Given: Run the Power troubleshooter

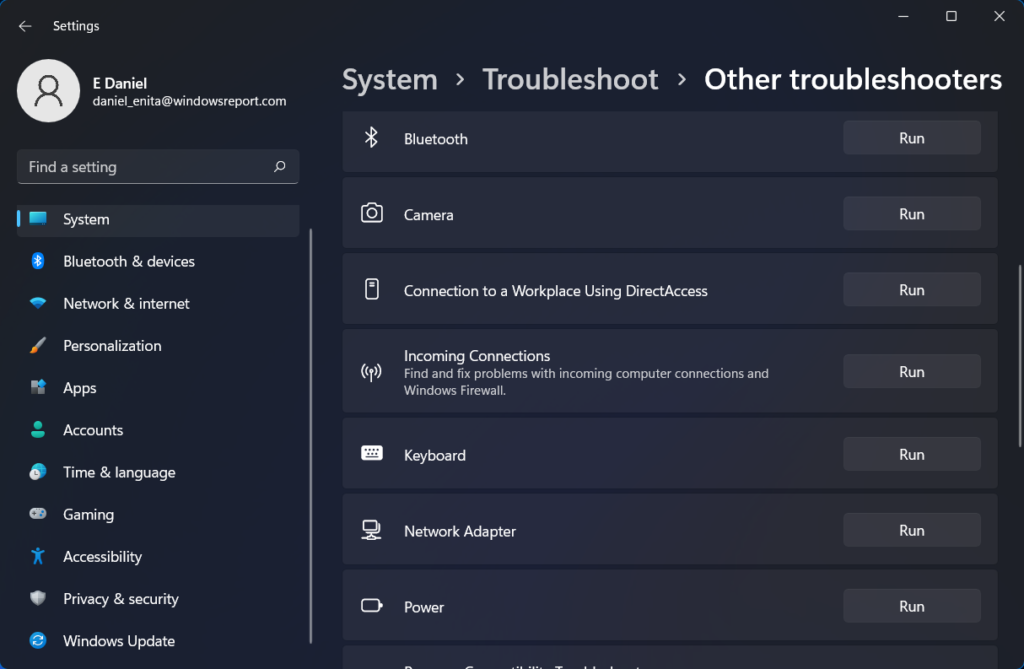Looking at the screenshot, I should pyautogui.click(x=912, y=606).
